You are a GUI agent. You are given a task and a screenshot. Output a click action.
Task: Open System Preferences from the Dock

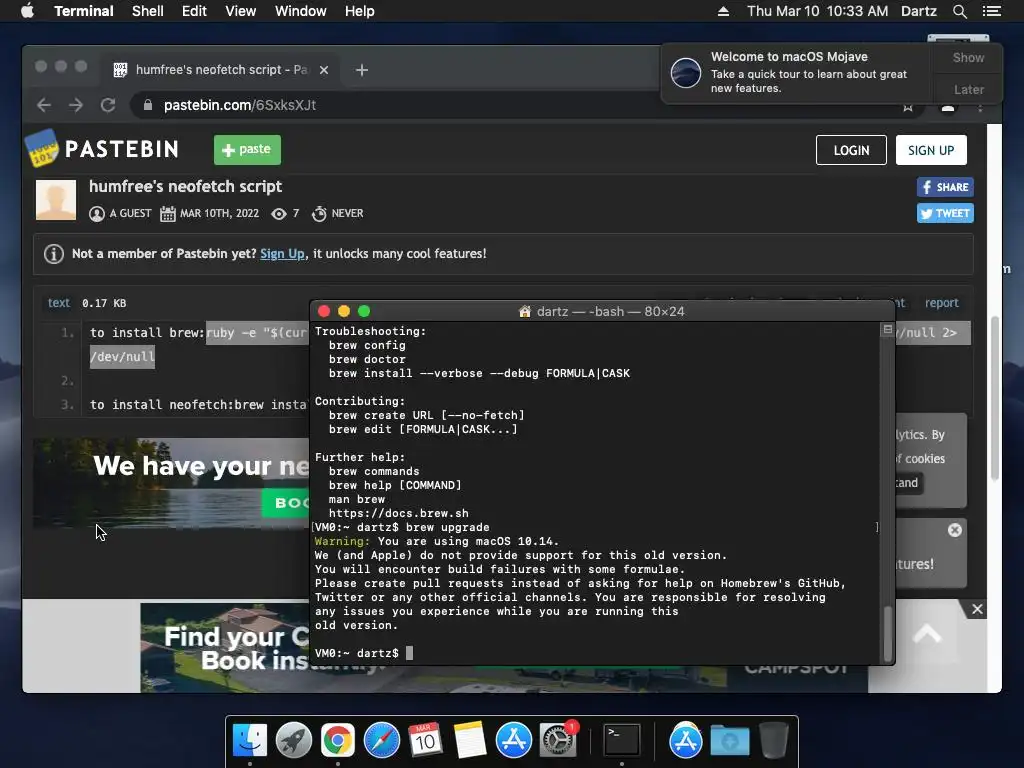click(558, 741)
